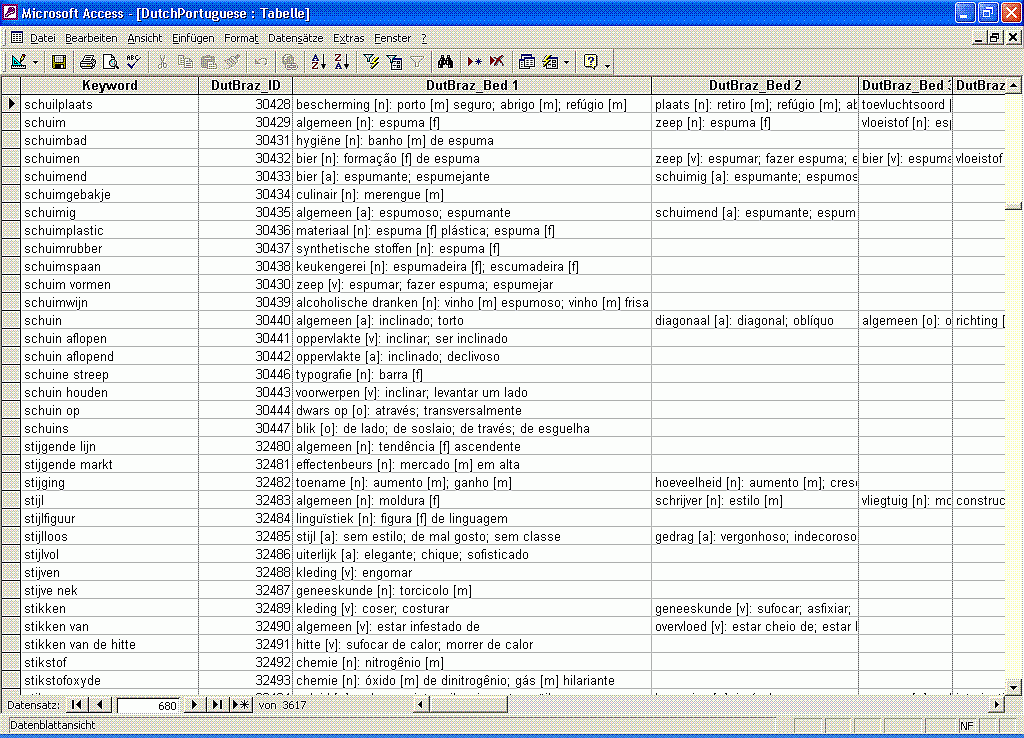Select the DutBraz_Bed 2 column header
The width and height of the screenshot is (1024, 738).
point(755,86)
